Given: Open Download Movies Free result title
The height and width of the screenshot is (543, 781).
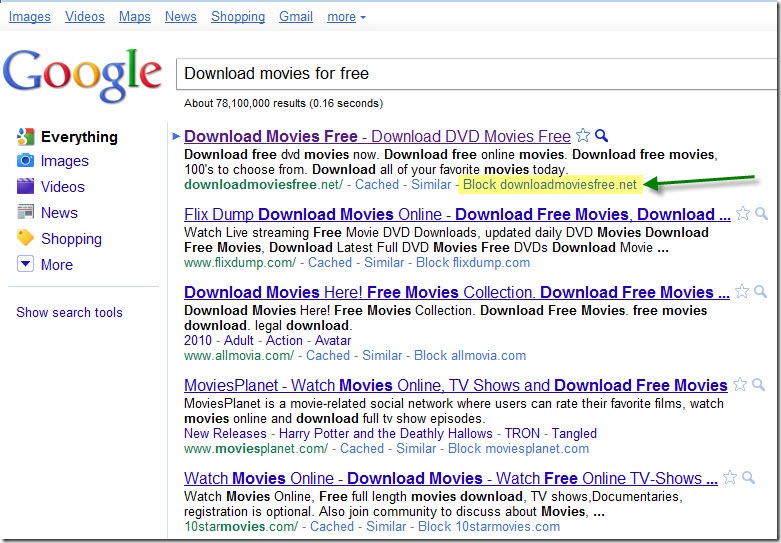Looking at the screenshot, I should tap(377, 136).
